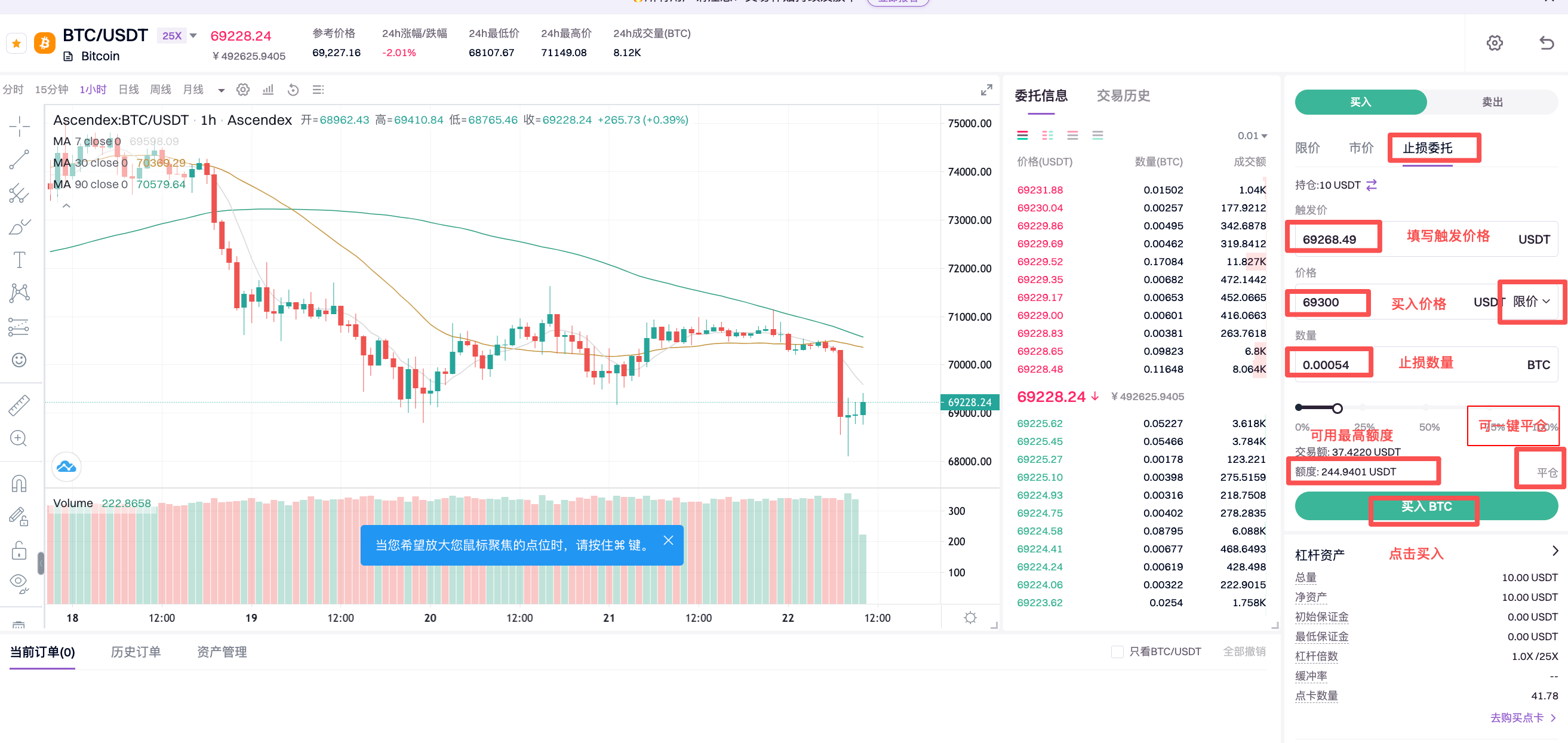Screen dimensions: 1568x743
Task: Pick the ruler measure tool
Action: pos(19,406)
